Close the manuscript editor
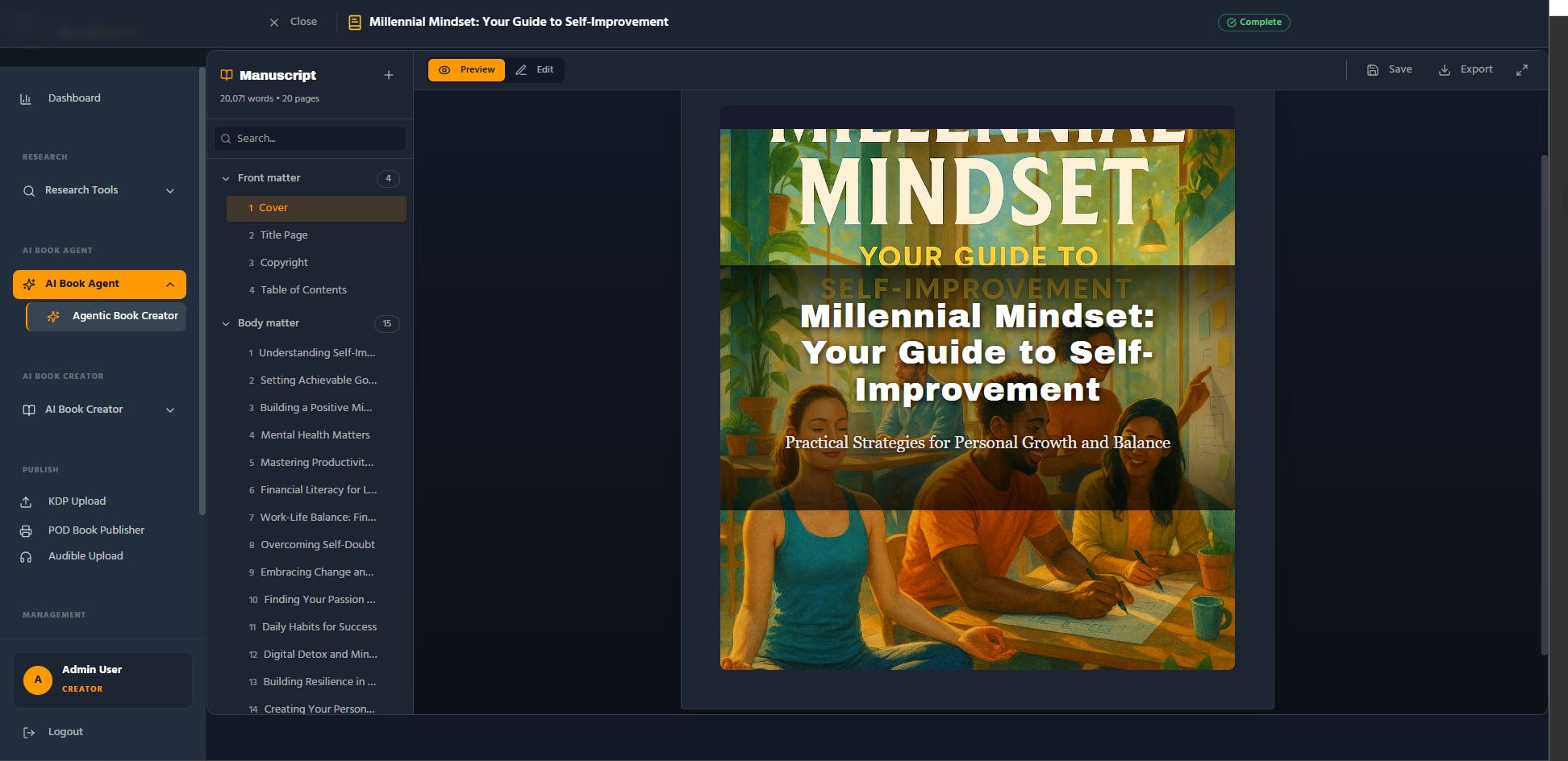This screenshot has width=1568, height=761. pyautogui.click(x=294, y=22)
